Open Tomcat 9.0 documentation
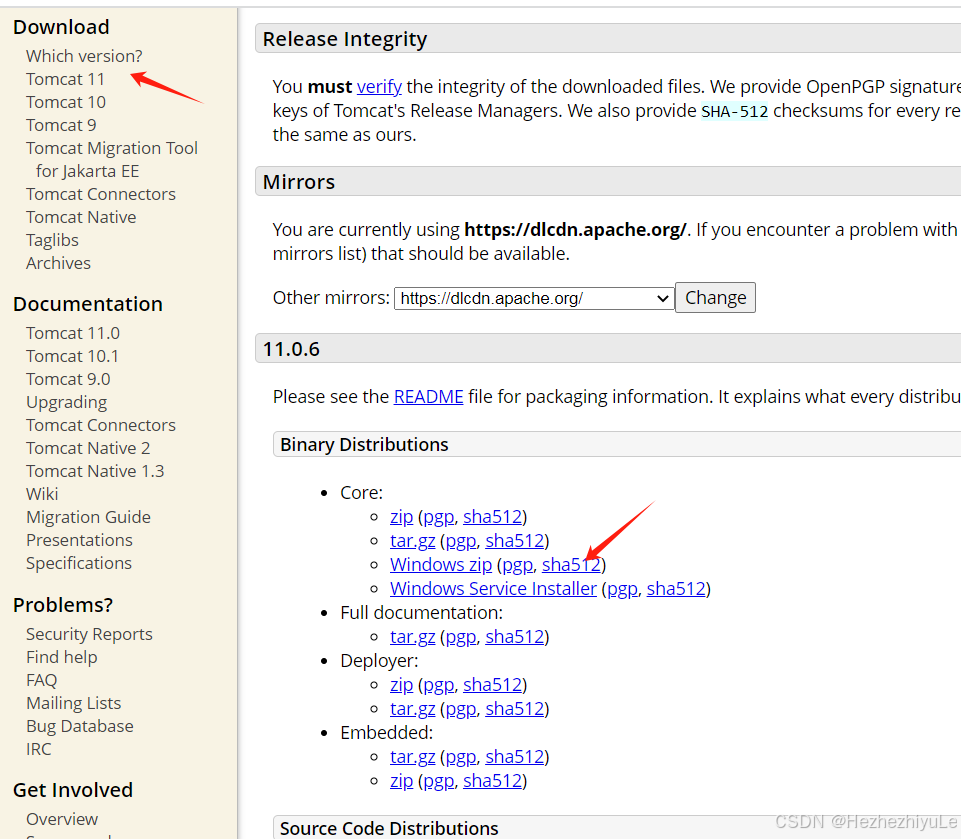Image resolution: width=961 pixels, height=839 pixels. [68, 379]
